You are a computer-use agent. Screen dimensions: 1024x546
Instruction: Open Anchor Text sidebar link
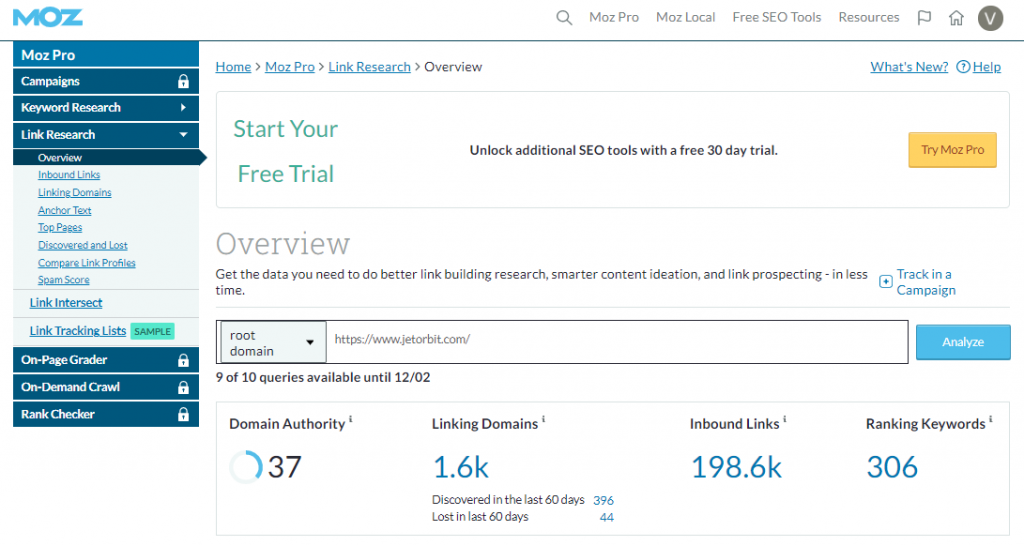(65, 210)
